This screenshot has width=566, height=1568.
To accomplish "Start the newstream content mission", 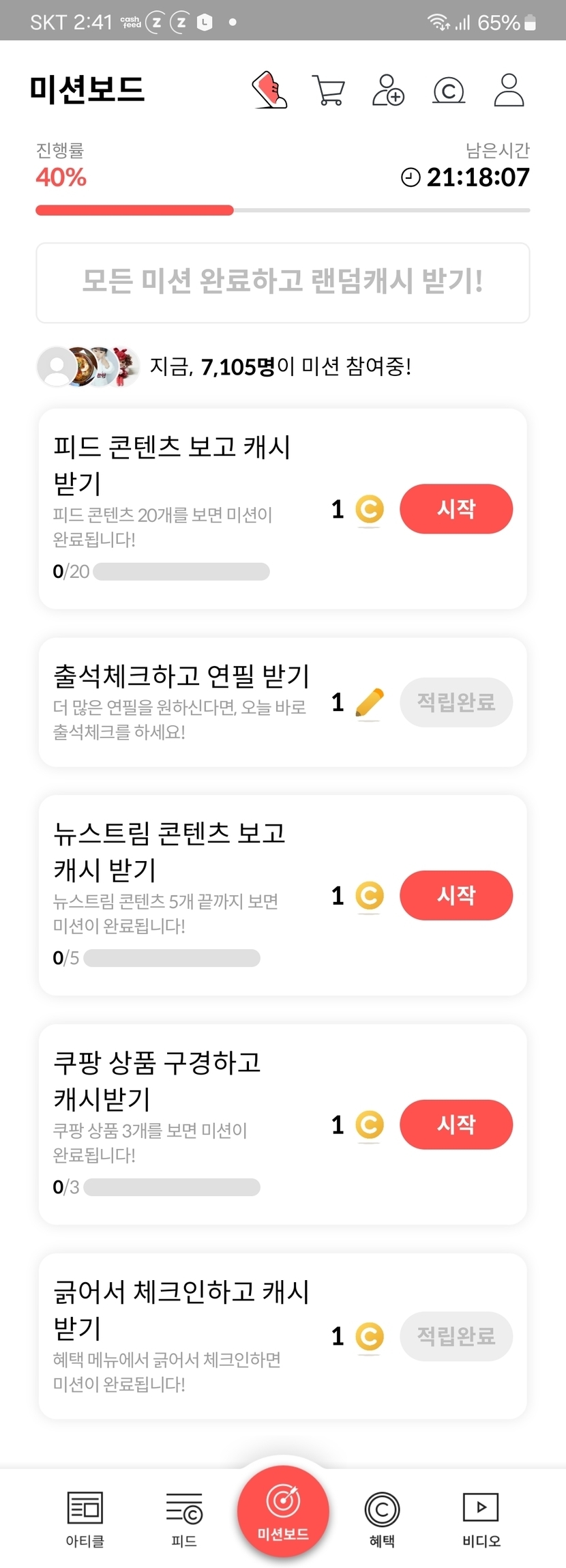I will point(456,895).
